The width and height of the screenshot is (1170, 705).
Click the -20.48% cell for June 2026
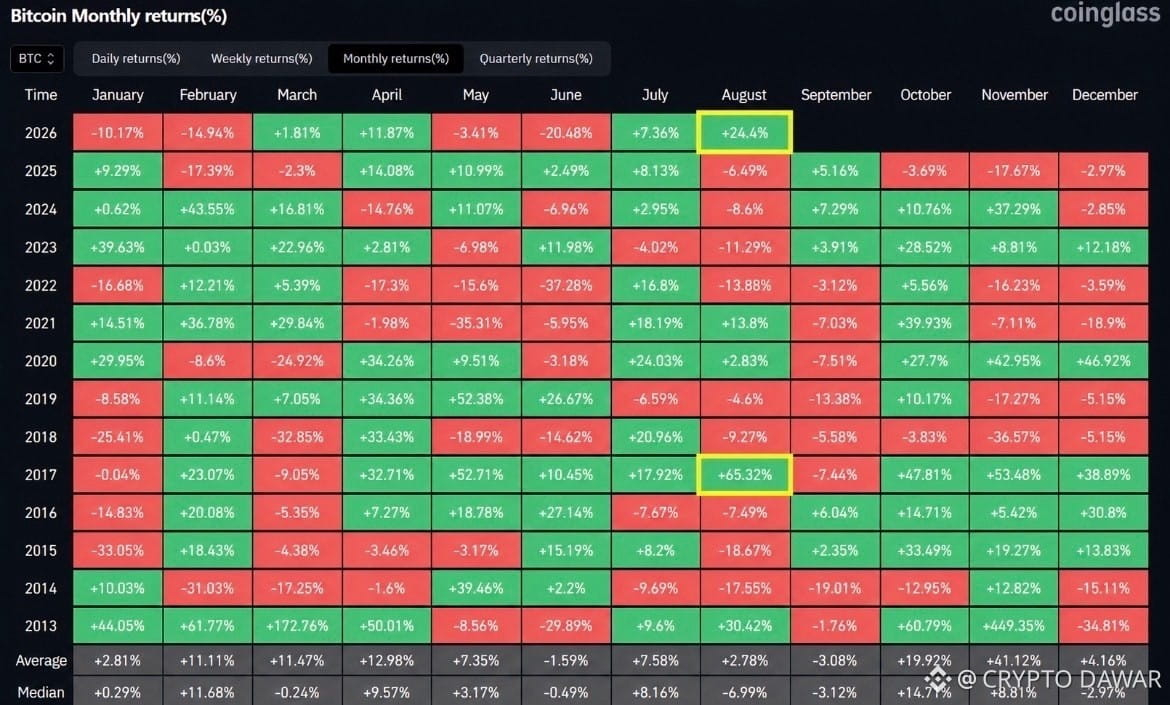click(x=566, y=133)
